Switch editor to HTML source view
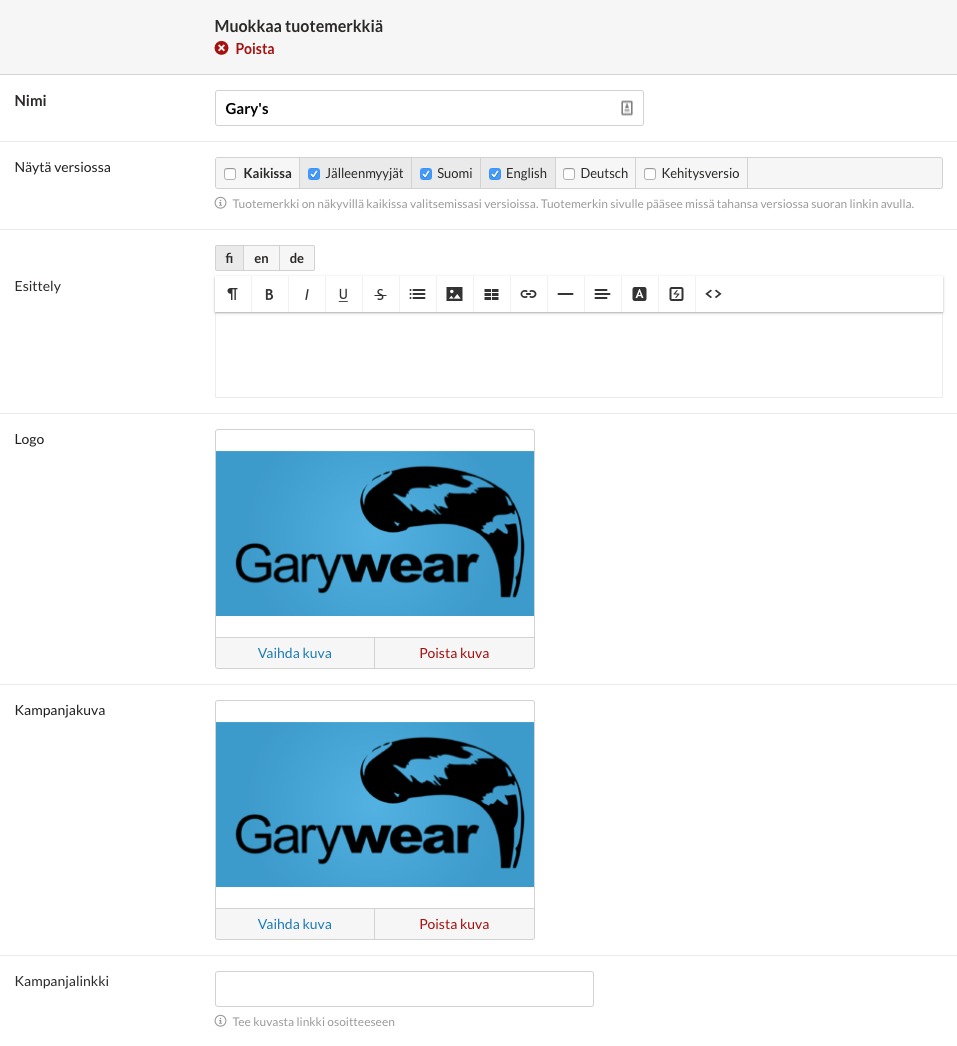957x1046 pixels. pyautogui.click(x=714, y=294)
